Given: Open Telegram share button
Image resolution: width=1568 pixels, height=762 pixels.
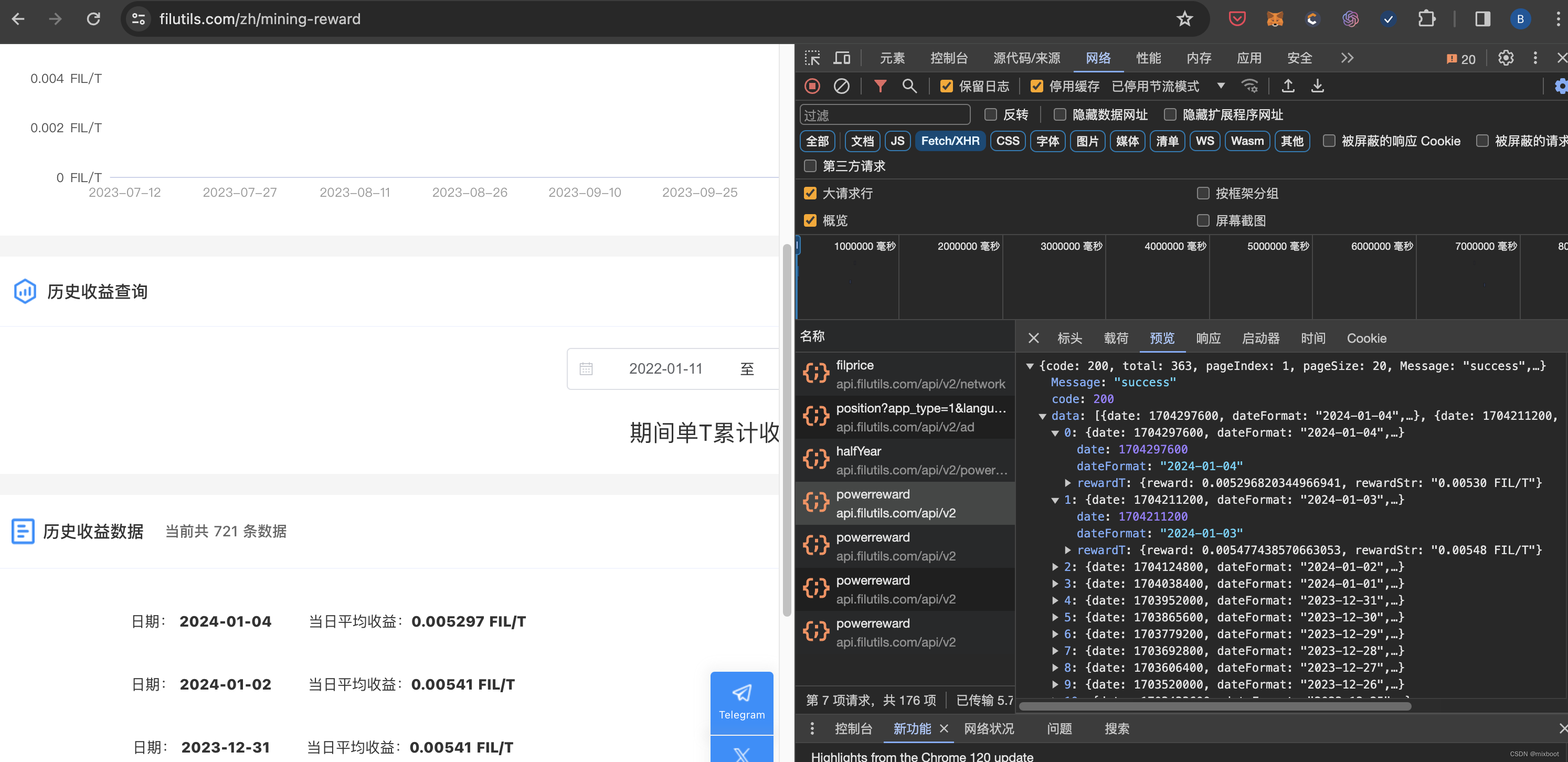Looking at the screenshot, I should tap(741, 702).
